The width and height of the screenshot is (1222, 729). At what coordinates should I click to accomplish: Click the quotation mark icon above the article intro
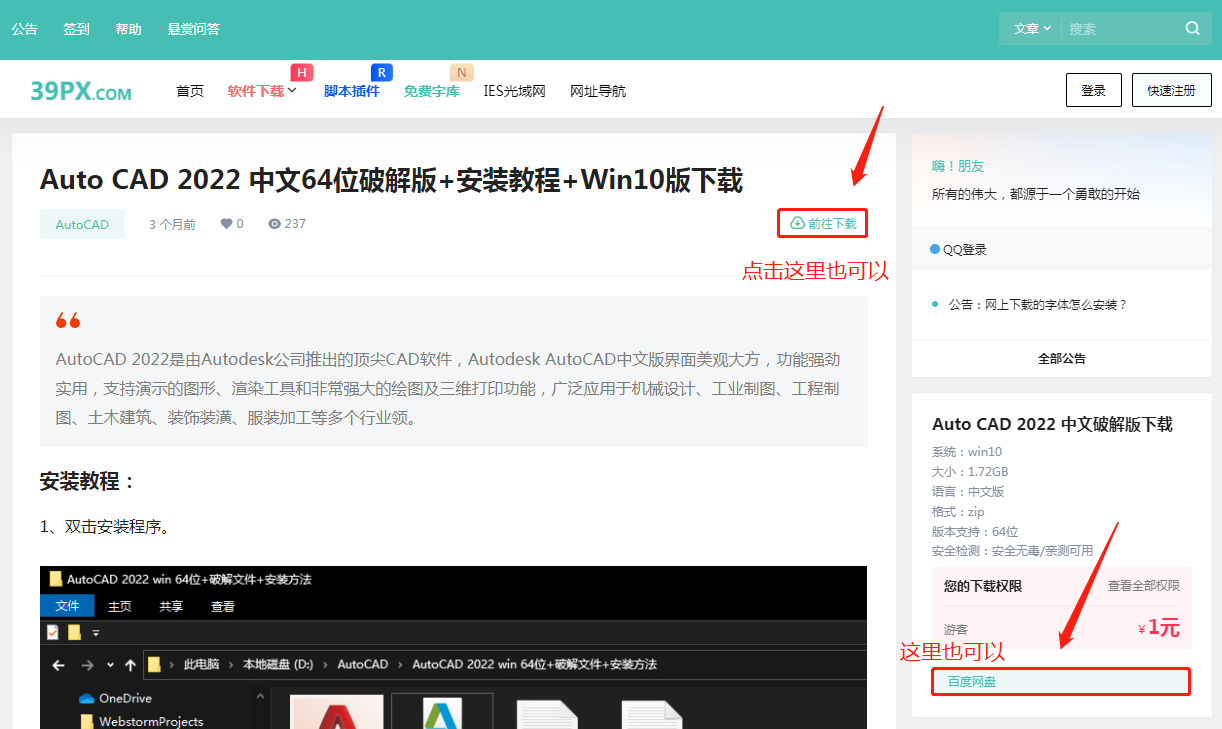point(67,320)
